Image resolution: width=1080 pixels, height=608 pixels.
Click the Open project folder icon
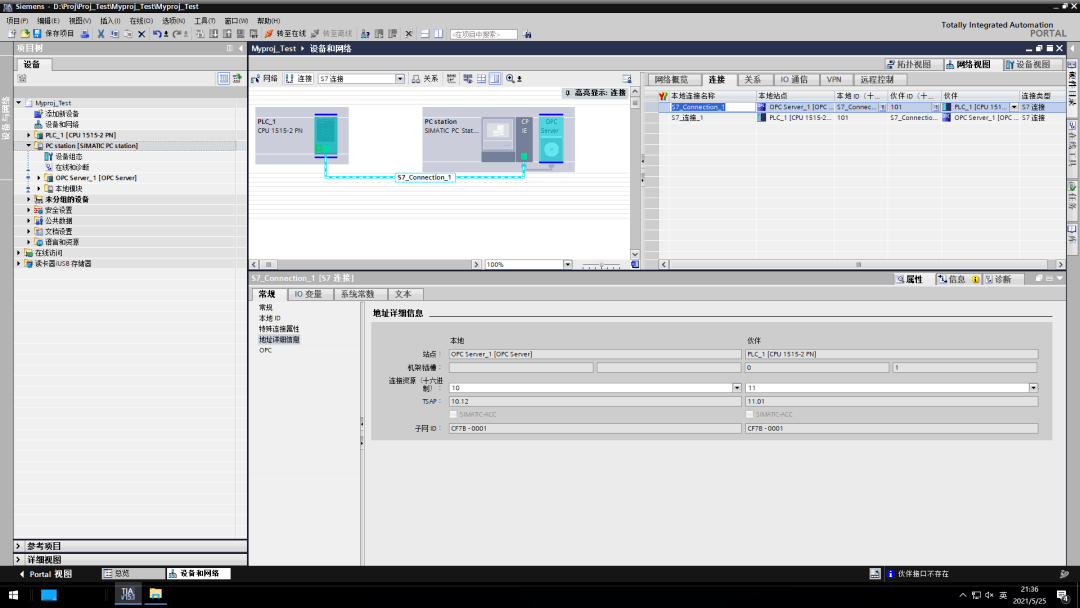(25, 34)
